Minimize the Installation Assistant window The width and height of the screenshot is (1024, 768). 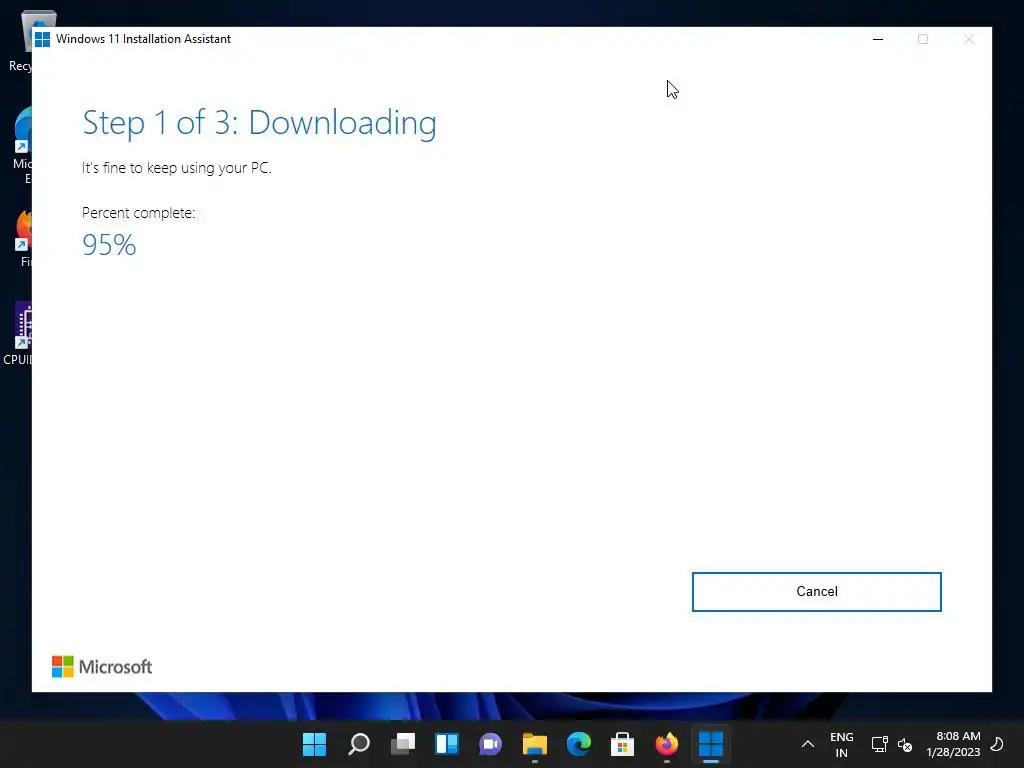click(x=878, y=39)
